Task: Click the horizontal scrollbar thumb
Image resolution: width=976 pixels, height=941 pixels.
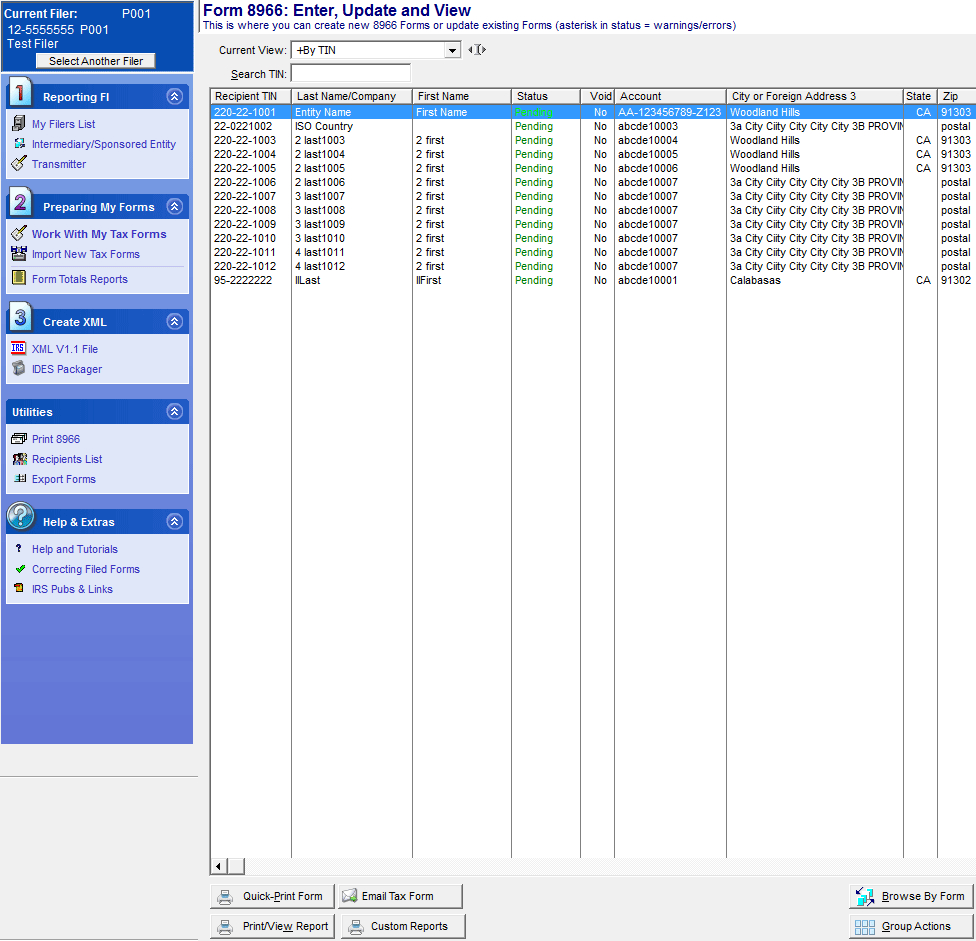Action: click(236, 866)
